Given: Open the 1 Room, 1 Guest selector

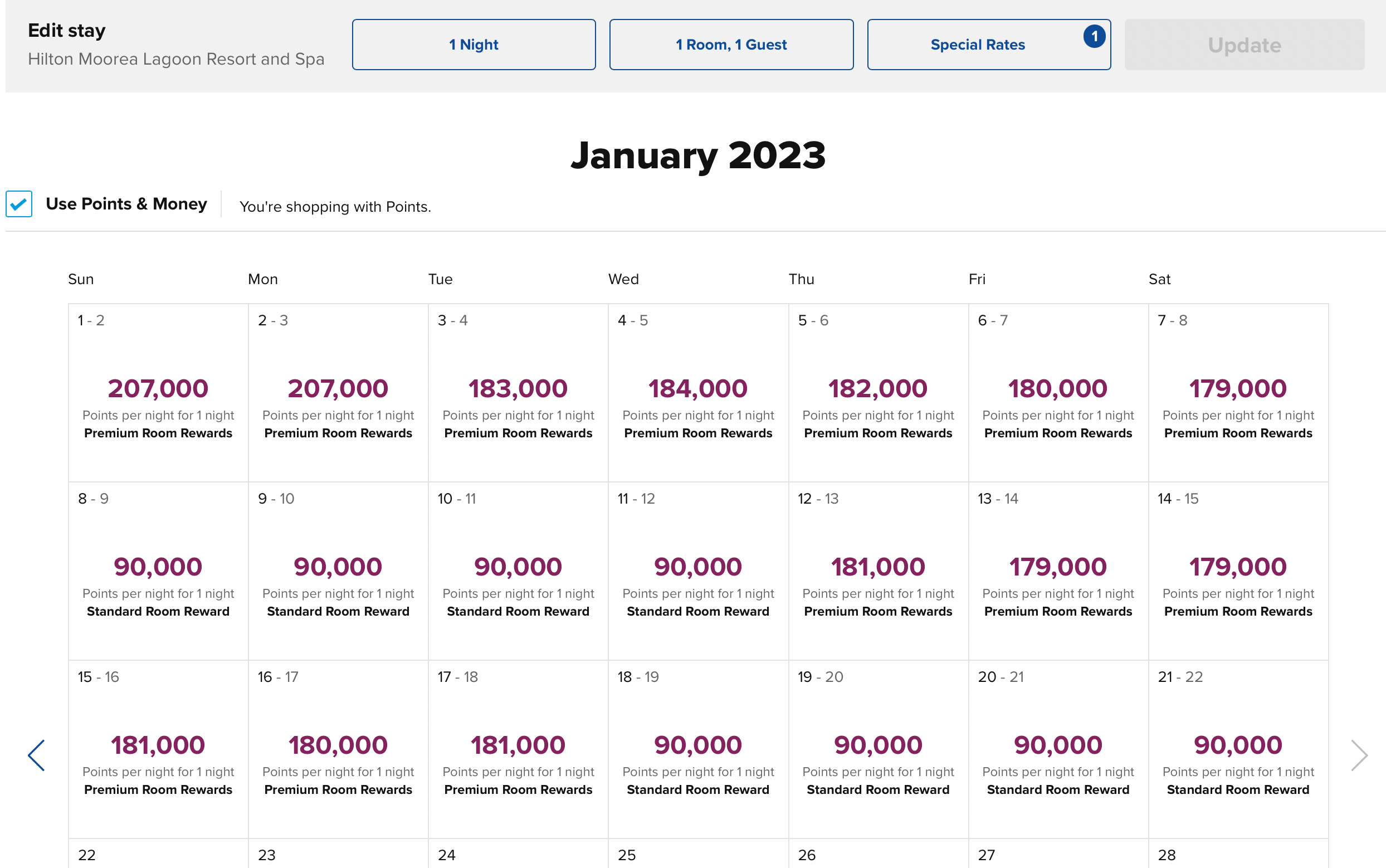Looking at the screenshot, I should (731, 45).
